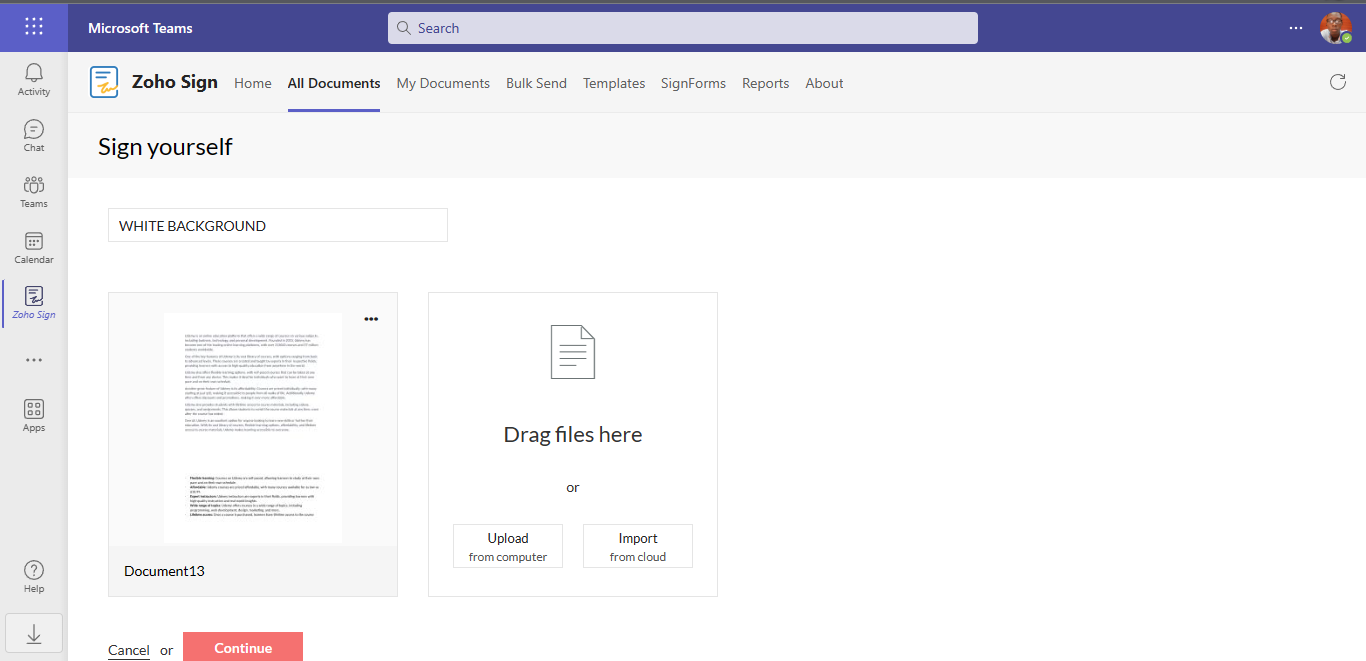This screenshot has width=1366, height=661.
Task: Open Teams section in sidebar
Action: [x=34, y=191]
